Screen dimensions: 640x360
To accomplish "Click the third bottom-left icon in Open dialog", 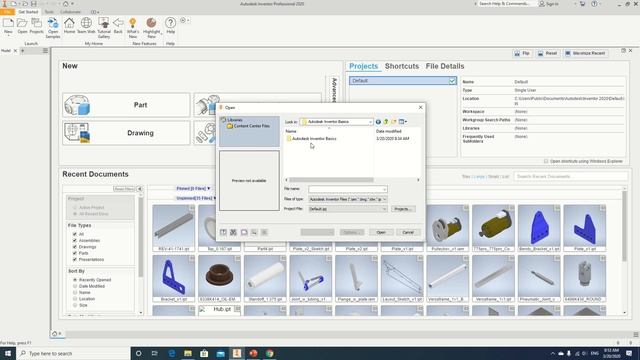I will click(244, 232).
